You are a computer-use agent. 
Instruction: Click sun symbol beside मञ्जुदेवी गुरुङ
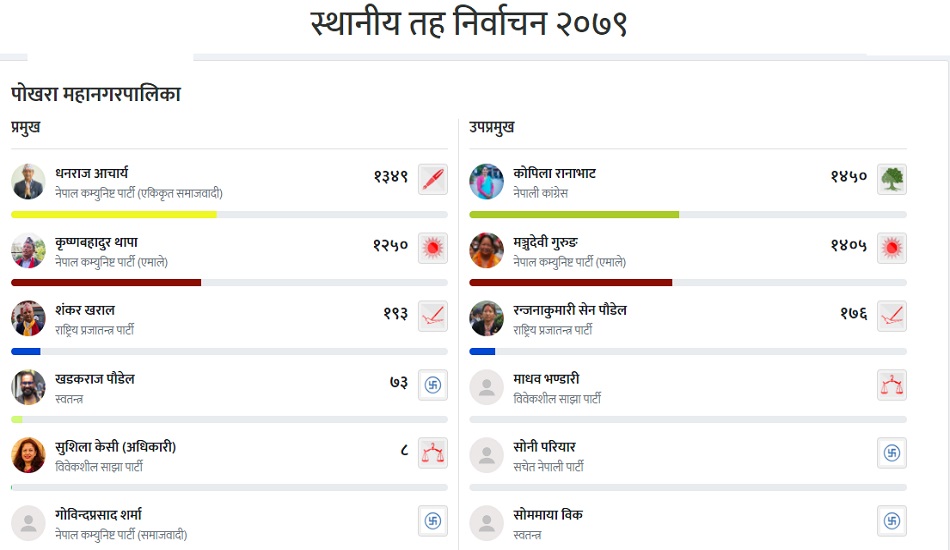(x=891, y=248)
